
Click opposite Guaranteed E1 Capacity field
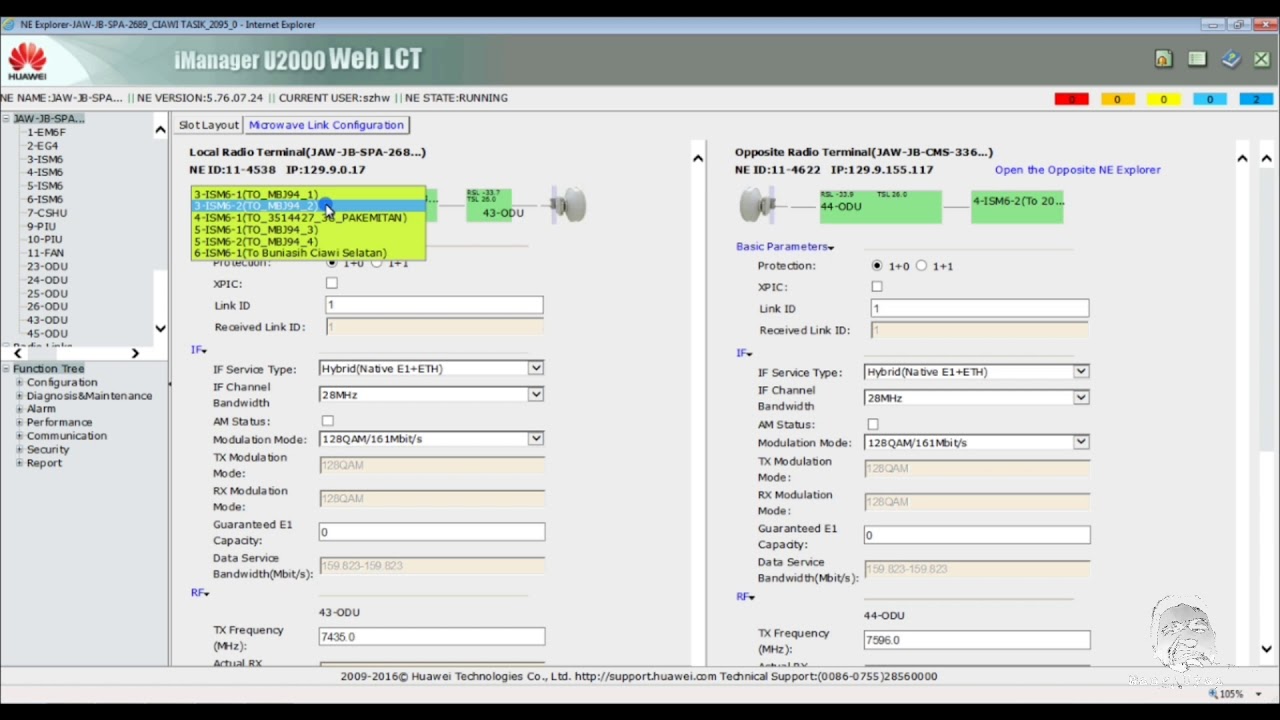pos(977,535)
